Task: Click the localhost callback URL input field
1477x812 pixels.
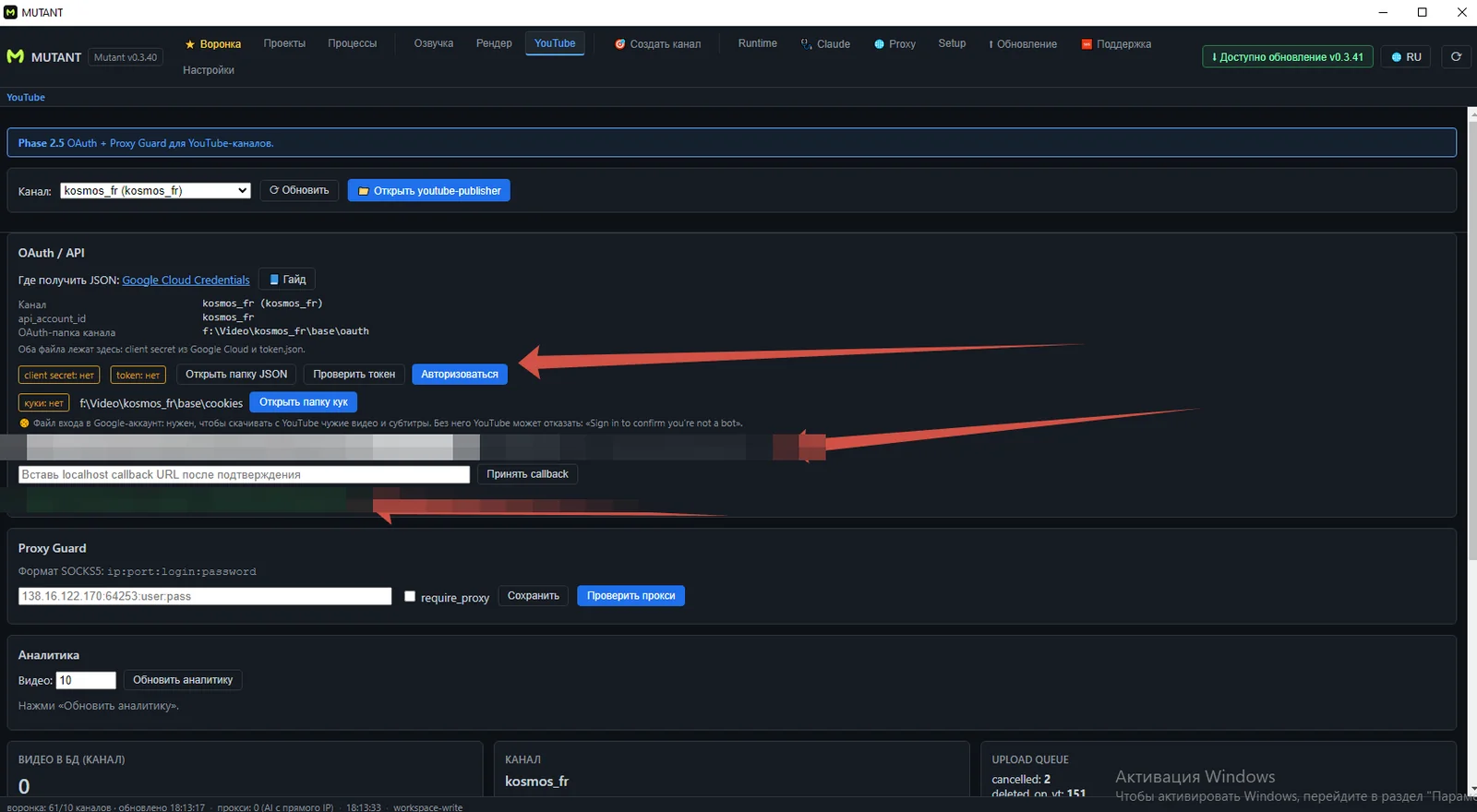Action: [x=244, y=474]
